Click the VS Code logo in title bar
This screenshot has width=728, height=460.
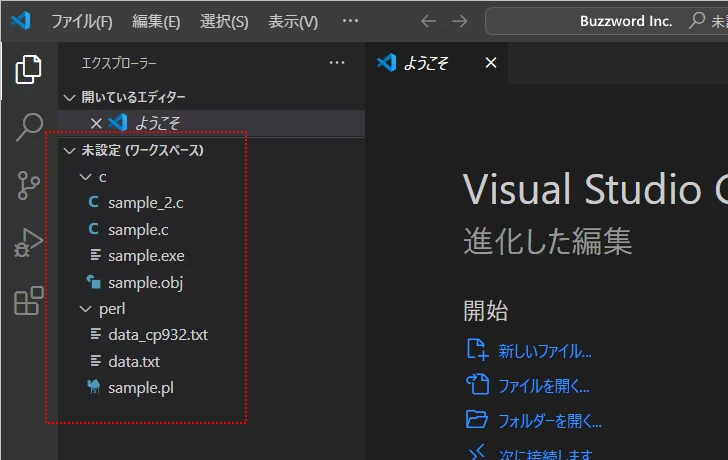coord(21,21)
